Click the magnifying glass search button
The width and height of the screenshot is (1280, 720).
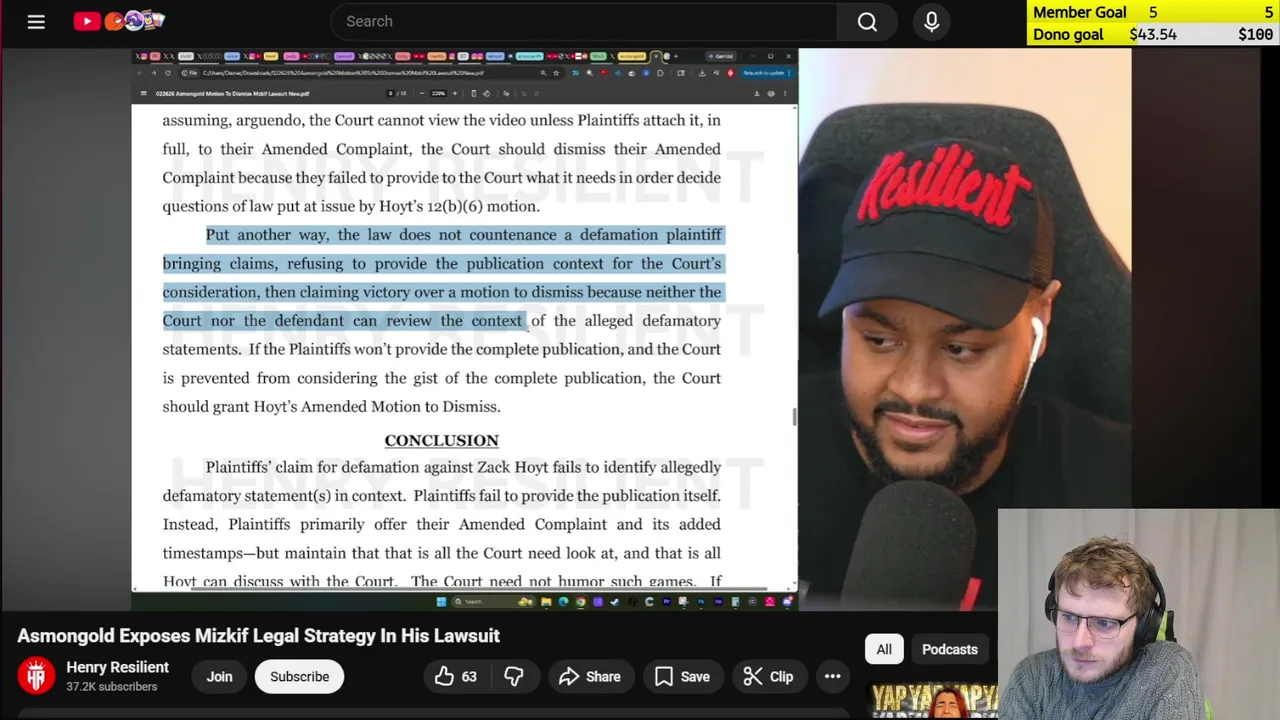pos(867,21)
